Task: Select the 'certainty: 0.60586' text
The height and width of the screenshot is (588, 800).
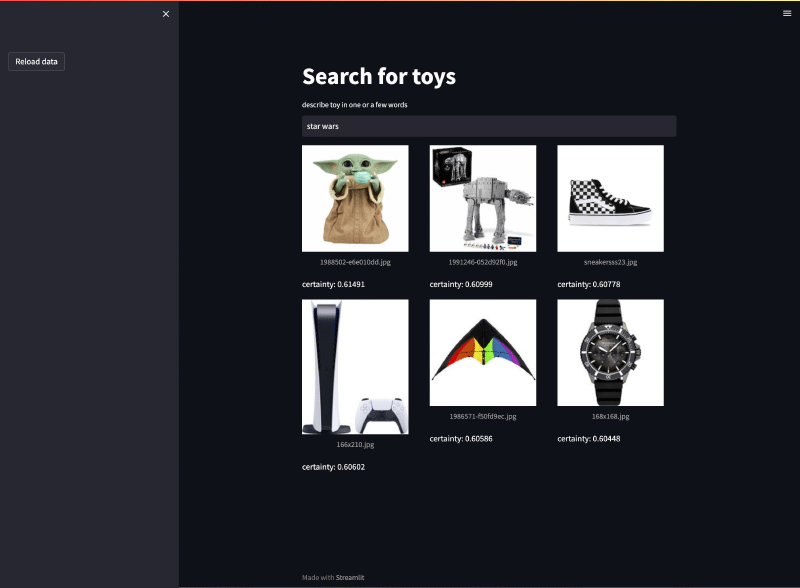Action: pos(461,438)
